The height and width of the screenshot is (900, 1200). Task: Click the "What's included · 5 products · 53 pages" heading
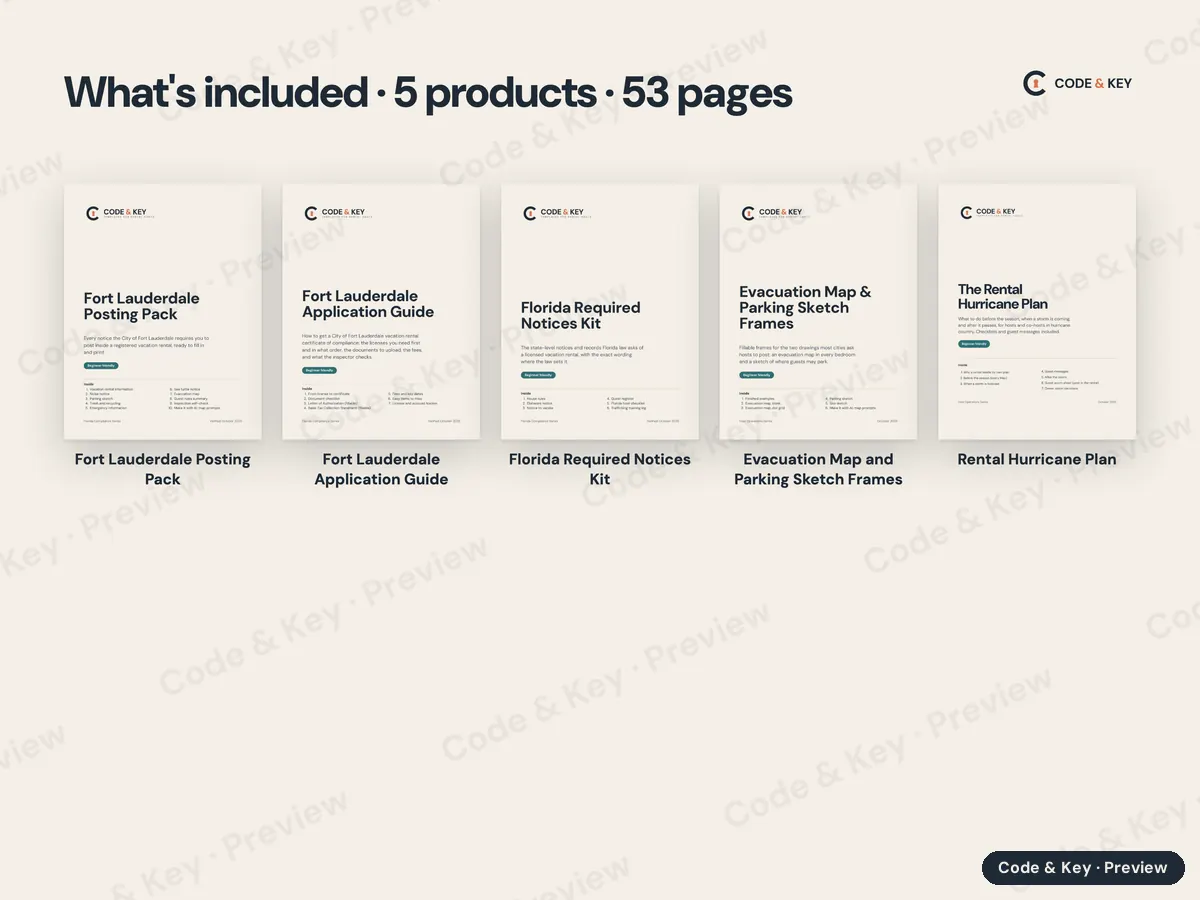pos(428,93)
